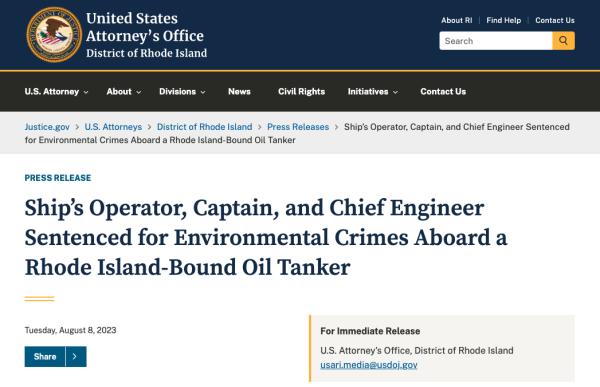600x387 pixels.
Task: Select Contact Us in the main navigation bar
Action: pyautogui.click(x=443, y=91)
